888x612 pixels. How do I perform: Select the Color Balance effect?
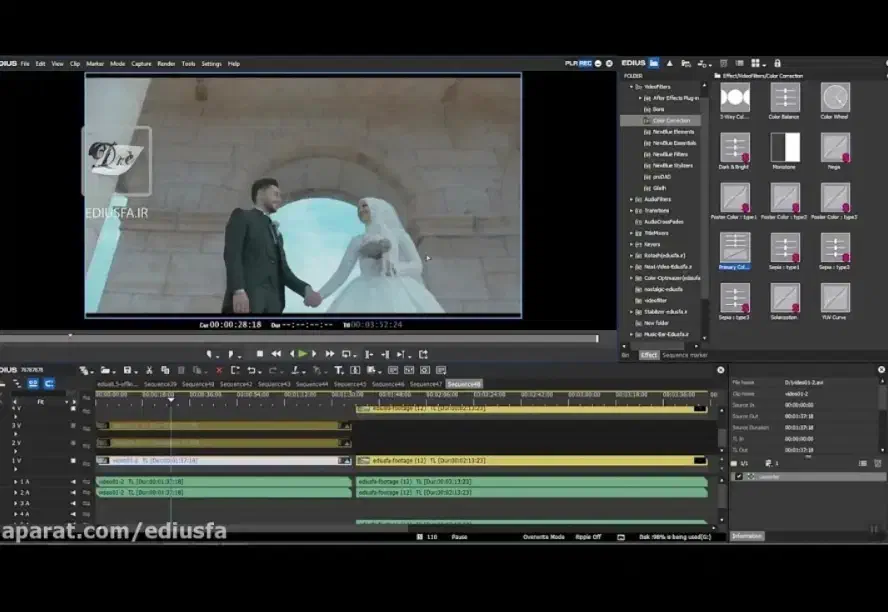(x=785, y=98)
